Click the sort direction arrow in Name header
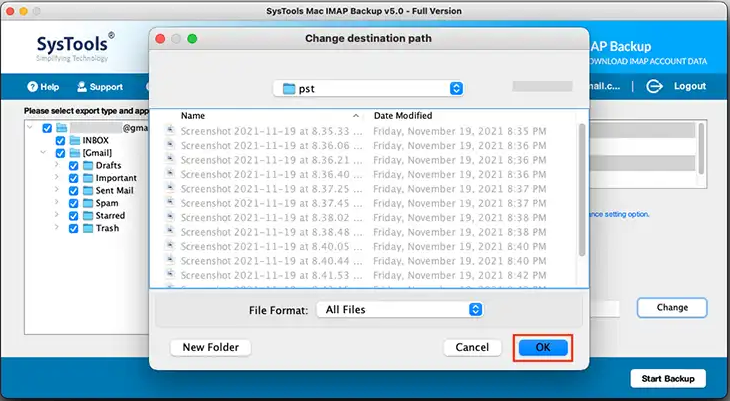Image resolution: width=730 pixels, height=401 pixels. pos(356,116)
